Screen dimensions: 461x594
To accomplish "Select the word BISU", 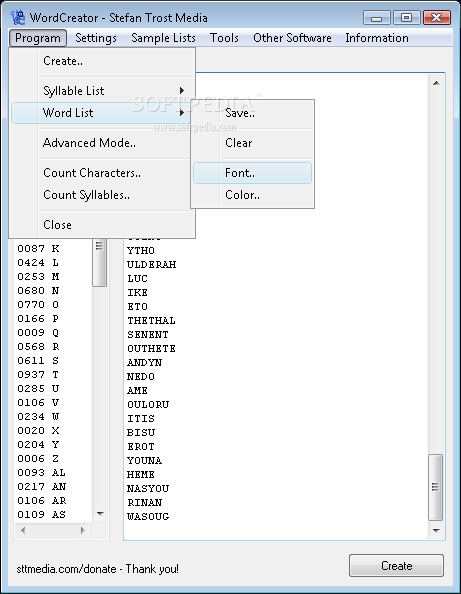I will [x=141, y=433].
